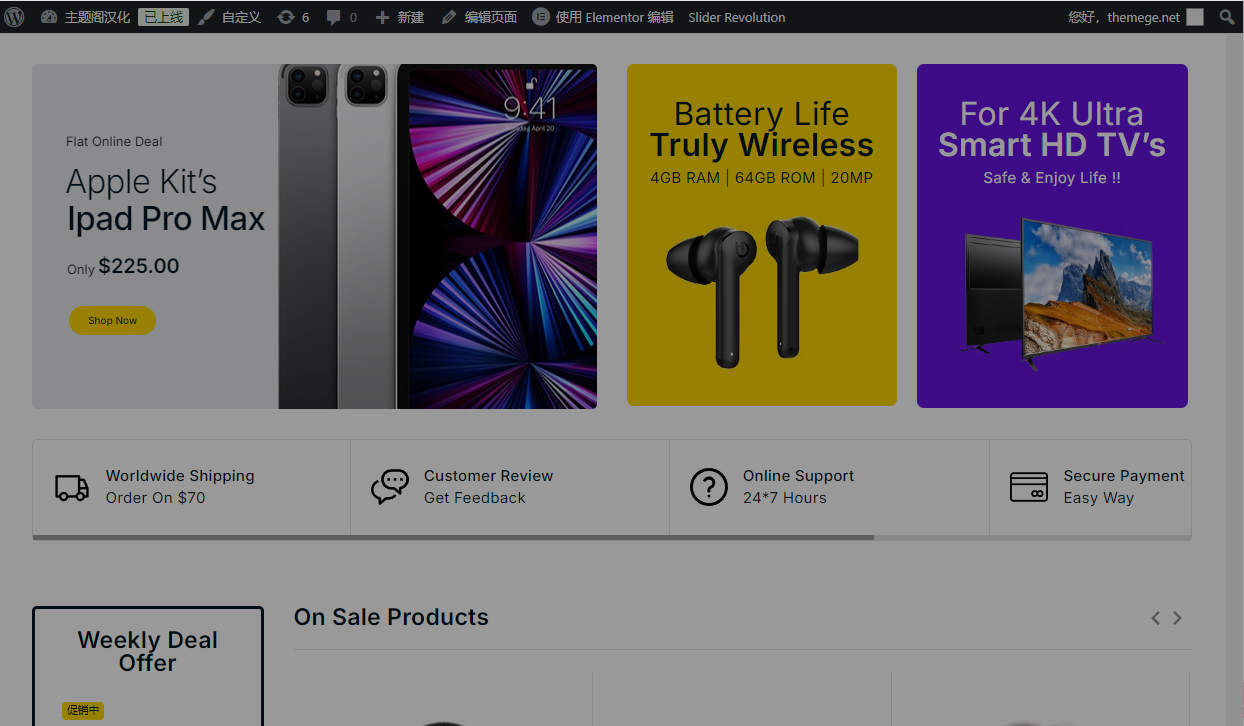This screenshot has width=1244, height=726.
Task: Open the WordPress logo menu
Action: pyautogui.click(x=14, y=17)
